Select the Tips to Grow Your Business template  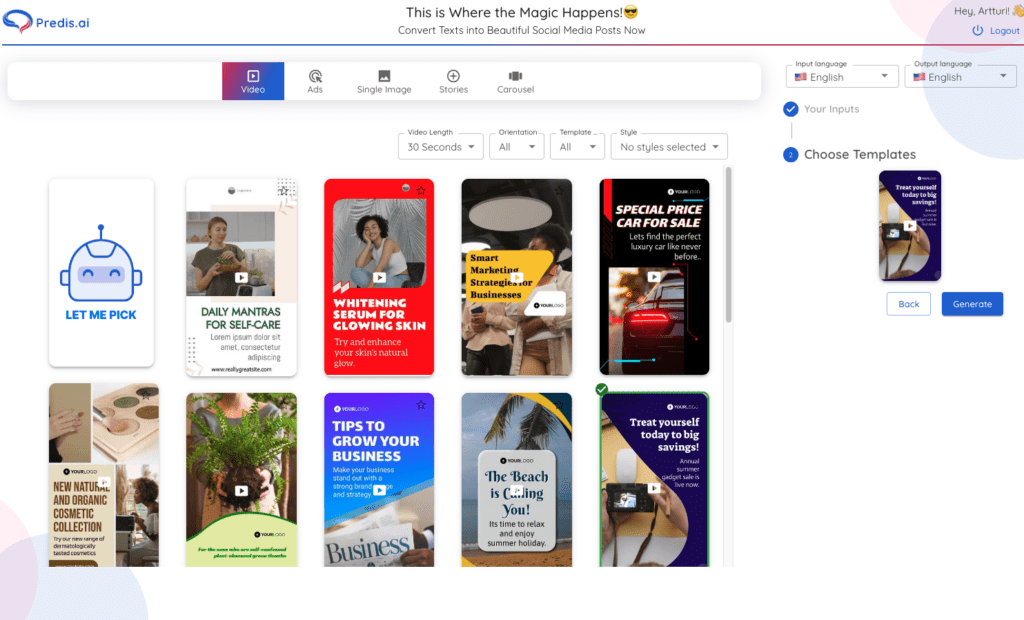point(379,480)
